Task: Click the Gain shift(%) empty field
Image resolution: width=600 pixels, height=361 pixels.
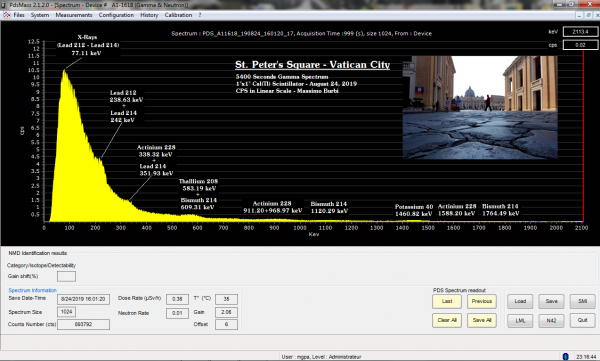Action: 66,276
